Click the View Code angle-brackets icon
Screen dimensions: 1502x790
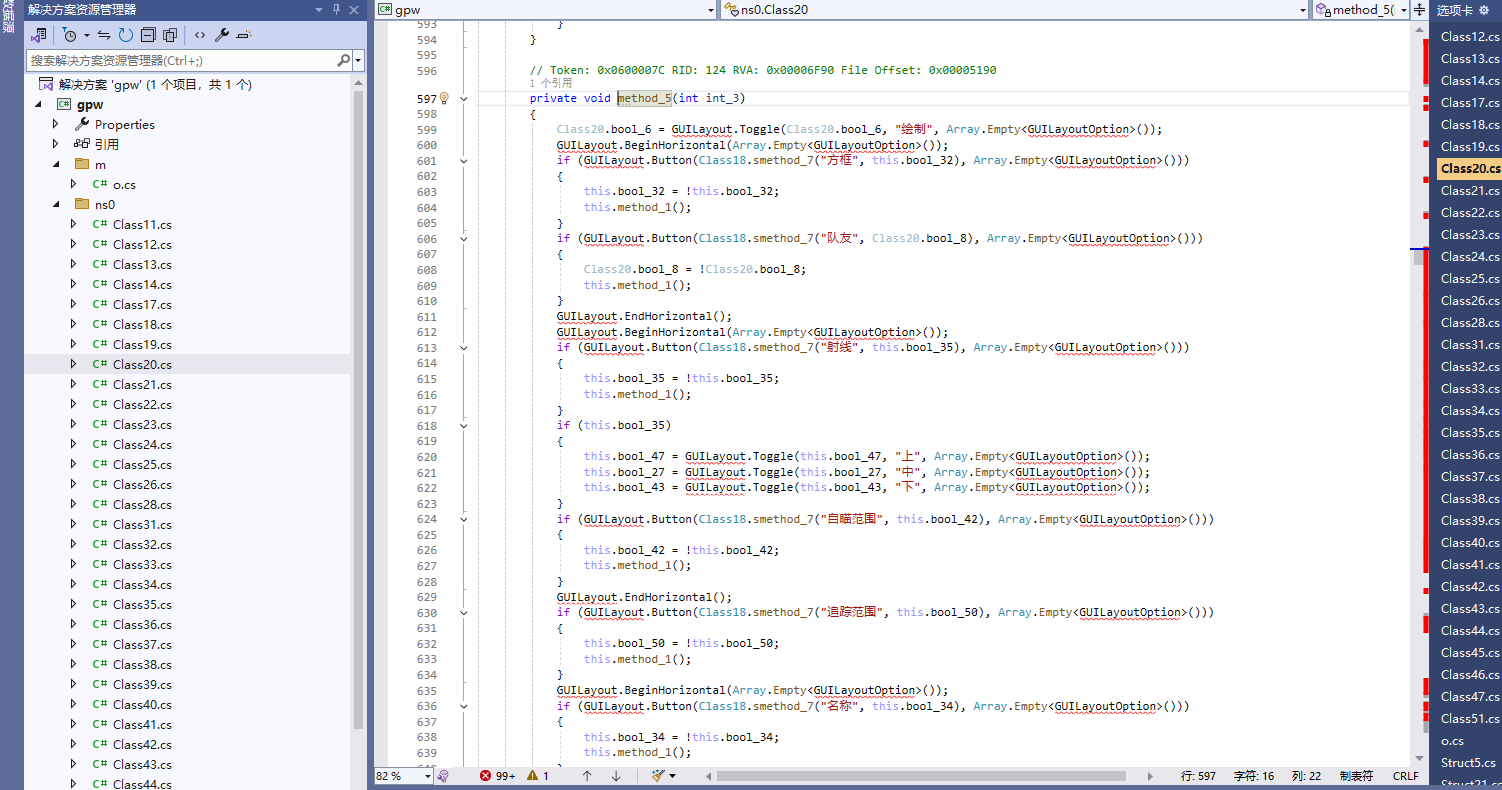199,35
